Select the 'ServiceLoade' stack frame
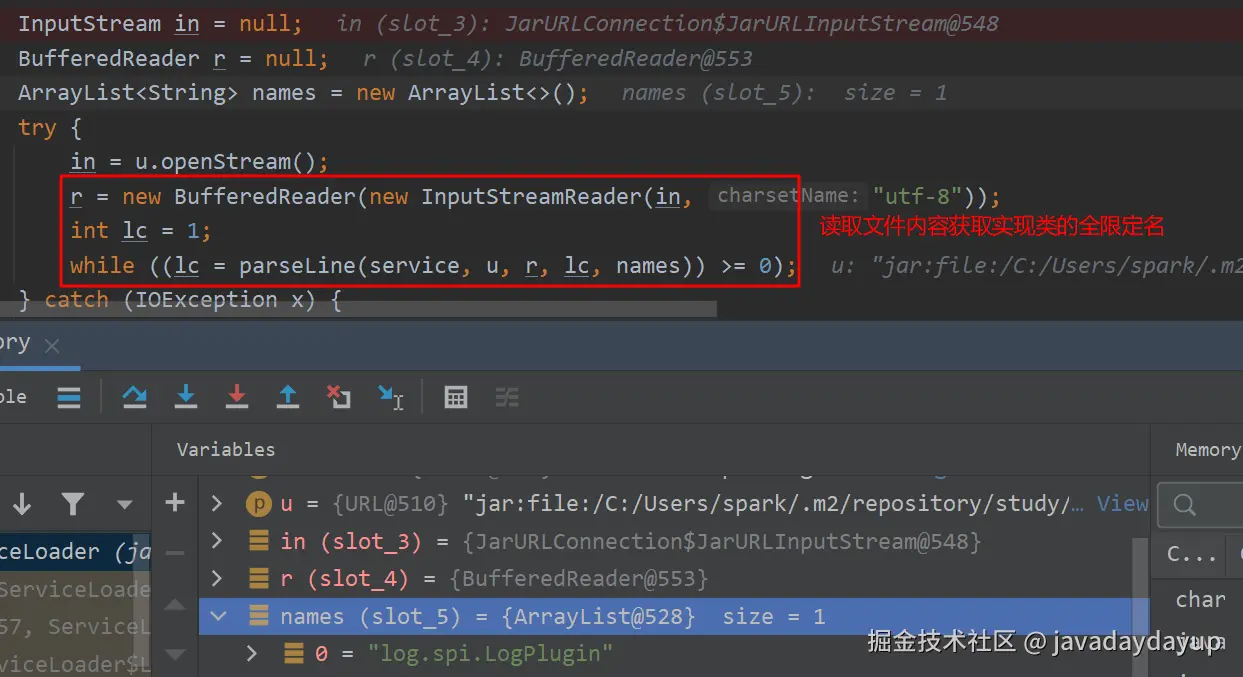The width and height of the screenshot is (1243, 677). (75, 589)
